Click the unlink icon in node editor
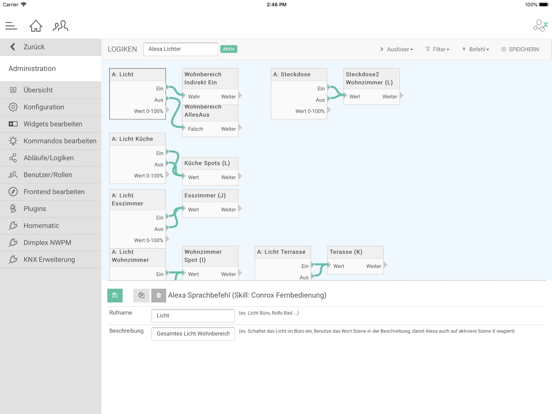 141,295
